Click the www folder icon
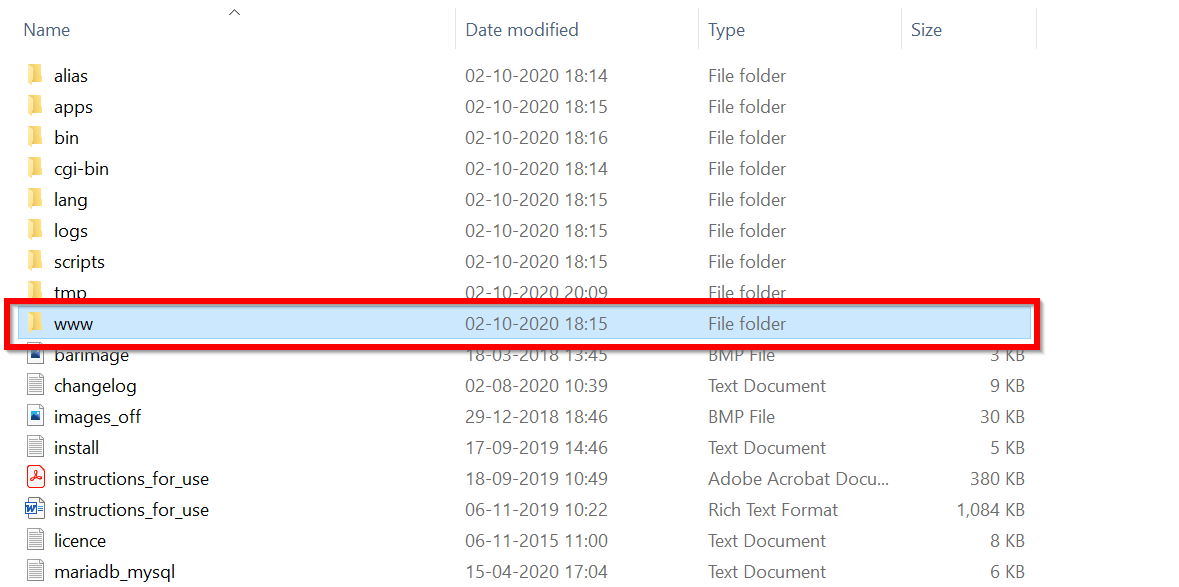Image resolution: width=1179 pixels, height=587 pixels. tap(35, 323)
